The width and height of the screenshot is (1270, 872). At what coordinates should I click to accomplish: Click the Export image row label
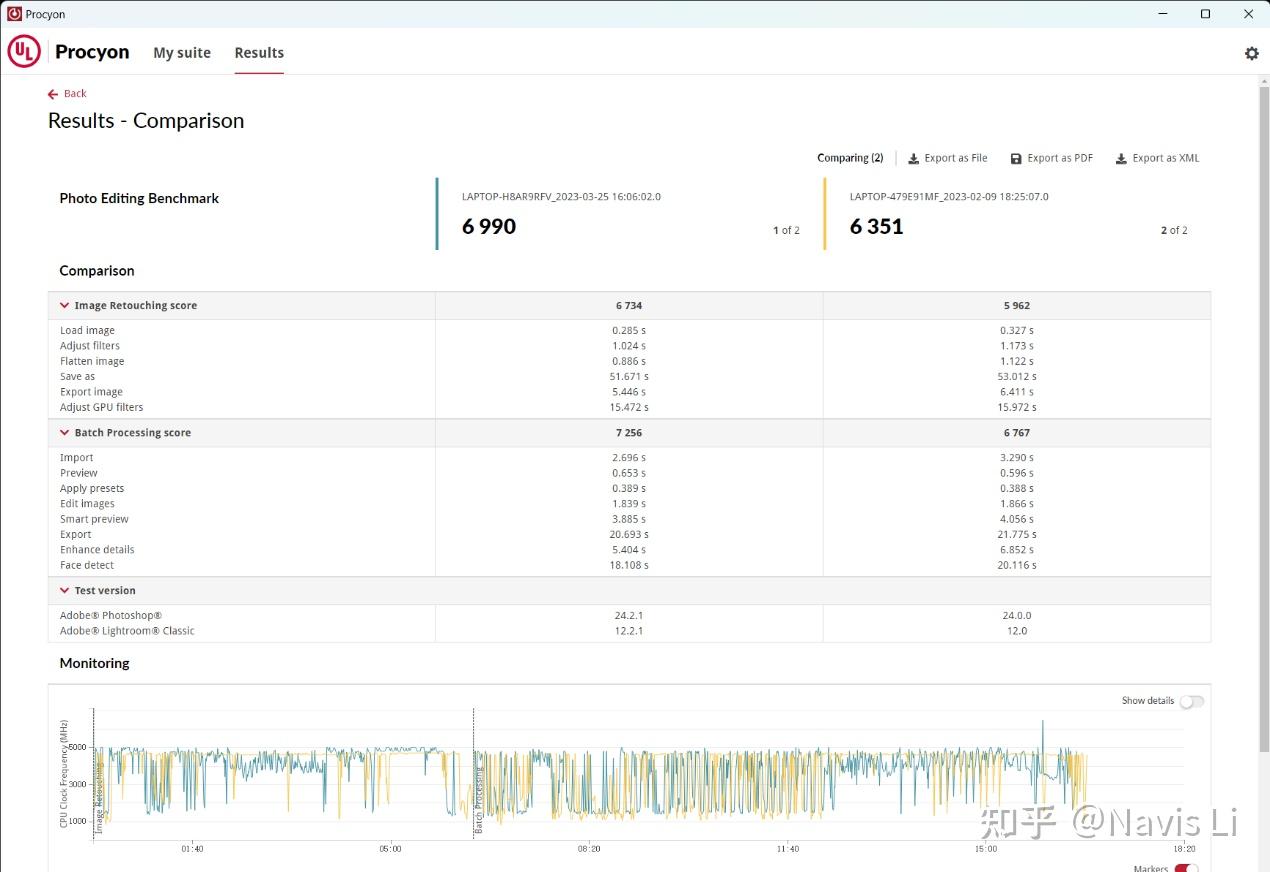91,392
